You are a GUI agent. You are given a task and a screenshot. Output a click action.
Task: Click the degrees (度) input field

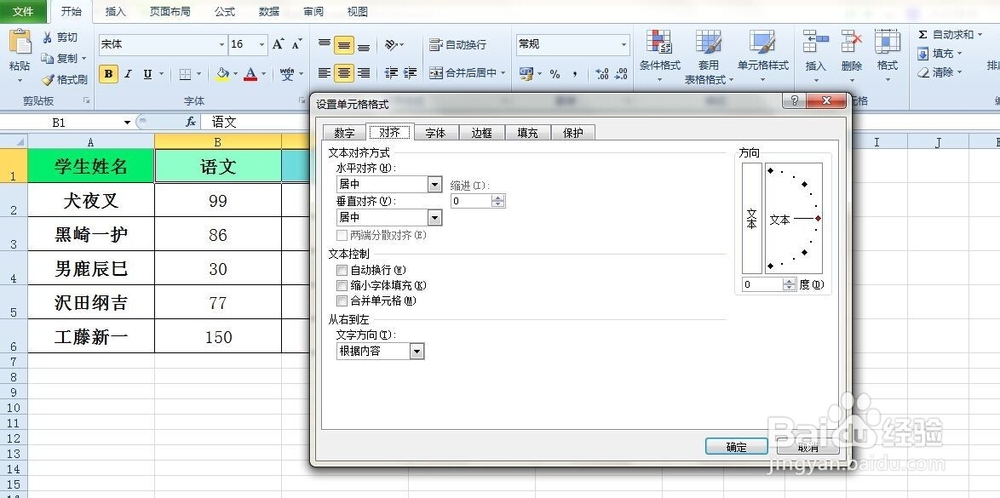click(764, 284)
